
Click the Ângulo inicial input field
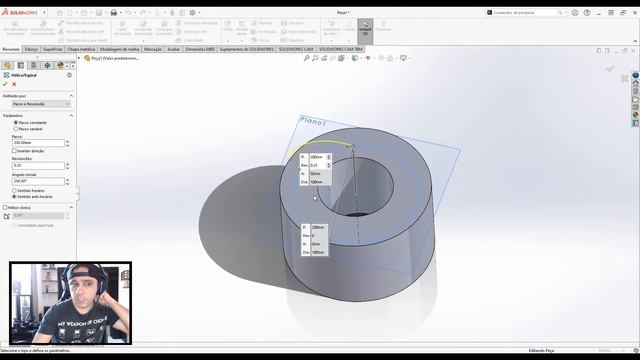pyautogui.click(x=38, y=181)
